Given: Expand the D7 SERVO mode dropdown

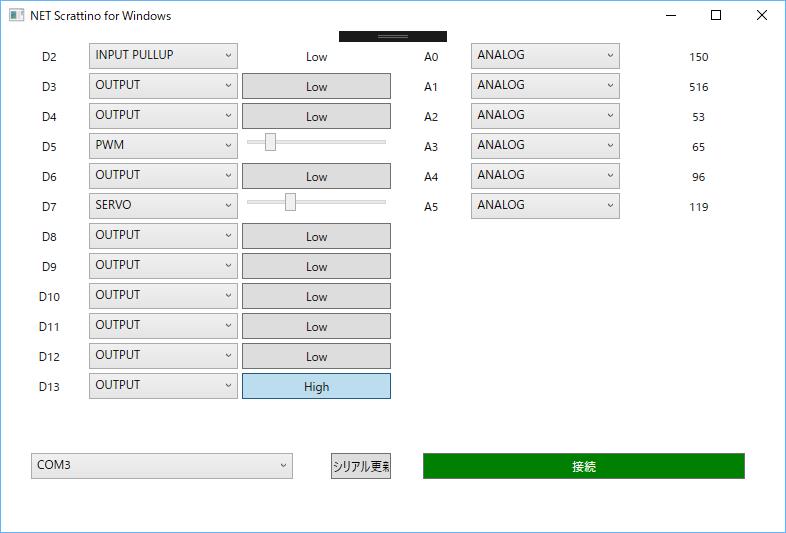Looking at the screenshot, I should click(163, 206).
